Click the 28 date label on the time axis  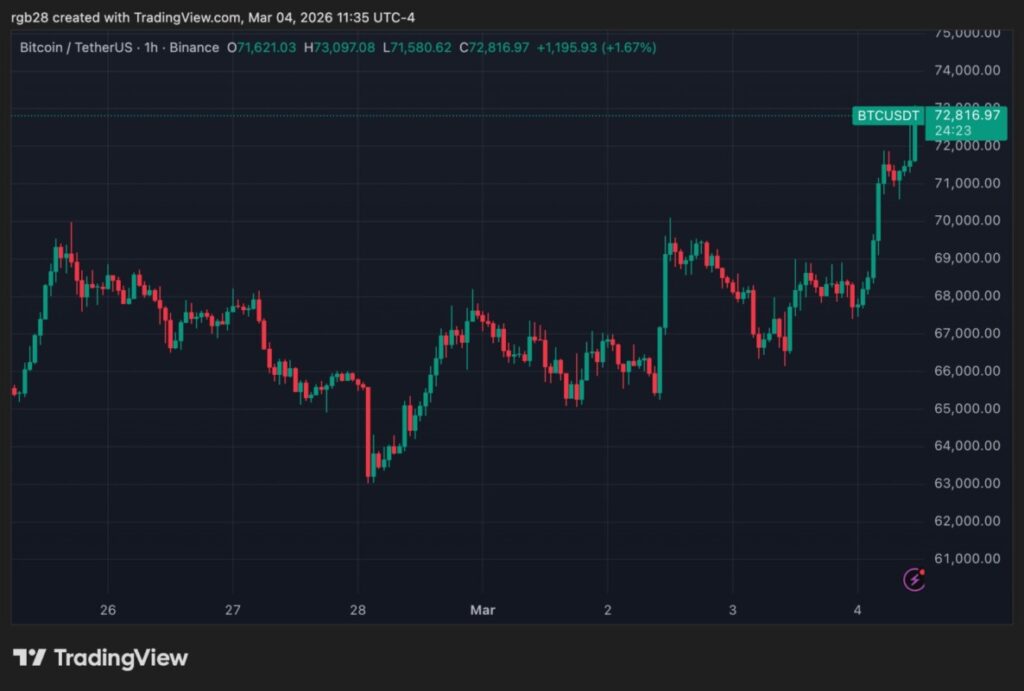pyautogui.click(x=358, y=609)
